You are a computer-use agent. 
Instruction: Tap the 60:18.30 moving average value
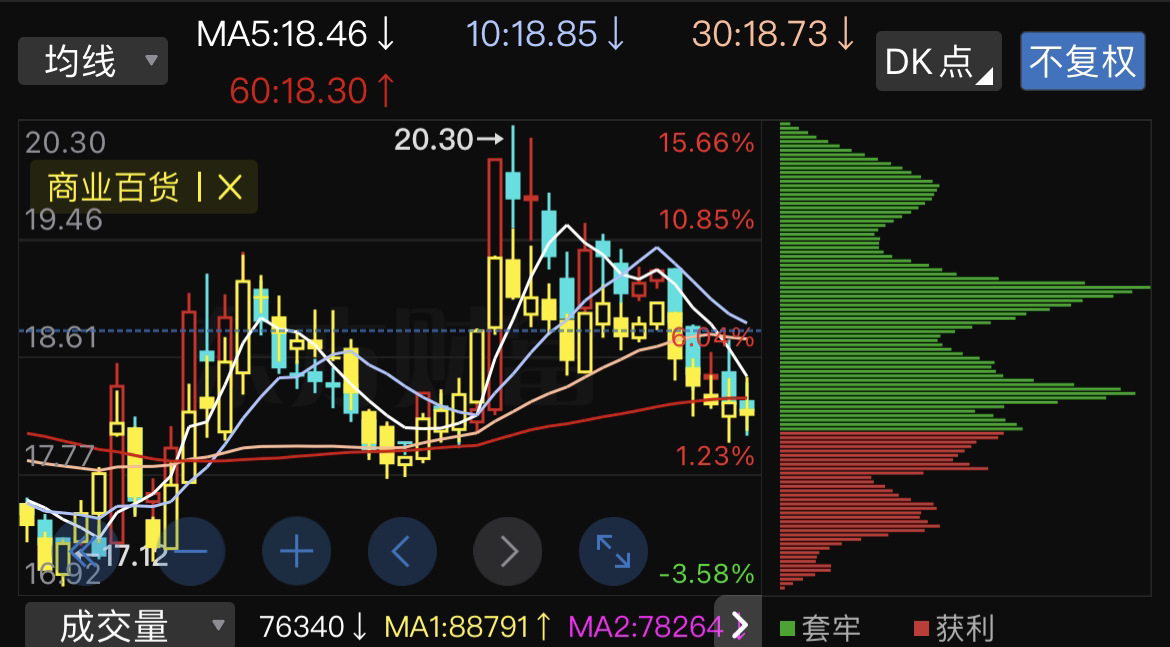(x=312, y=91)
